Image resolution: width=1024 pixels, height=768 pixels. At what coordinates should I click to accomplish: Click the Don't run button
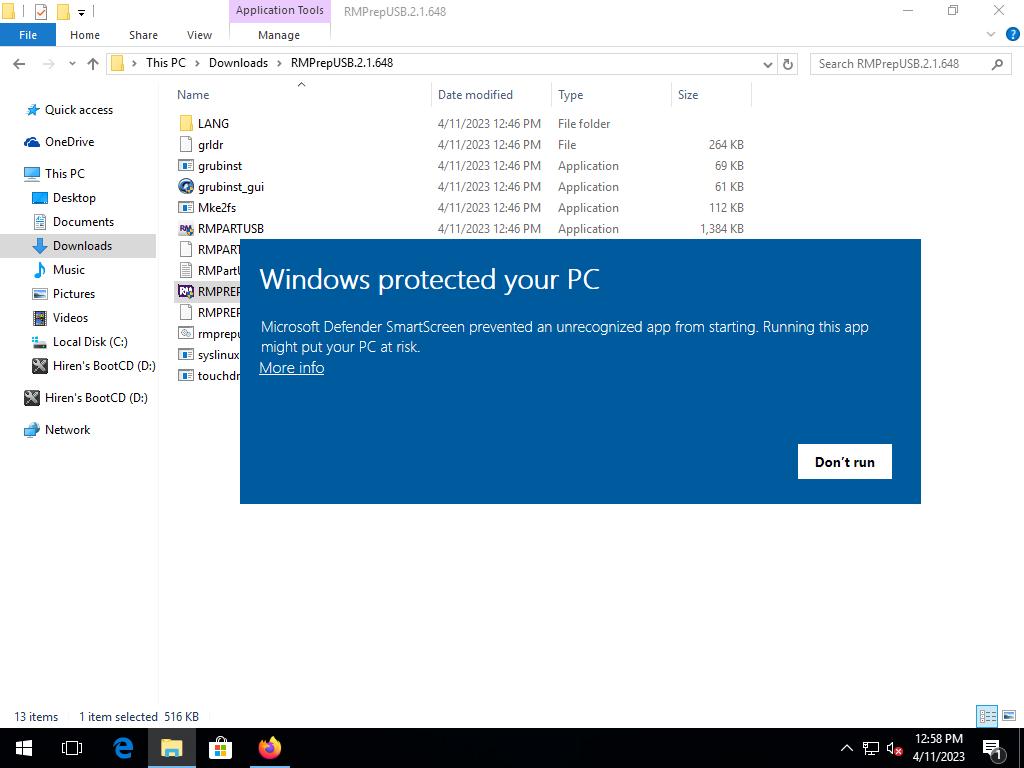844,462
